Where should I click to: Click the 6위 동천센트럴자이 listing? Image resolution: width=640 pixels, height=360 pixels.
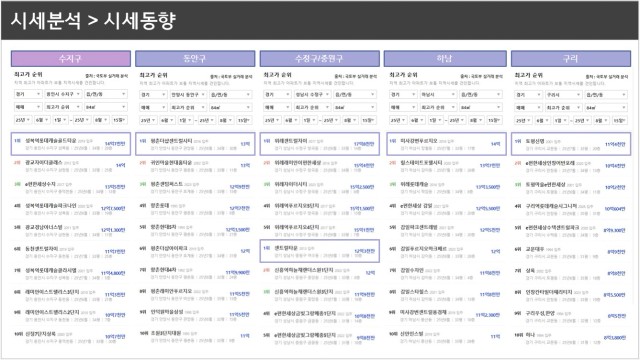point(71,251)
